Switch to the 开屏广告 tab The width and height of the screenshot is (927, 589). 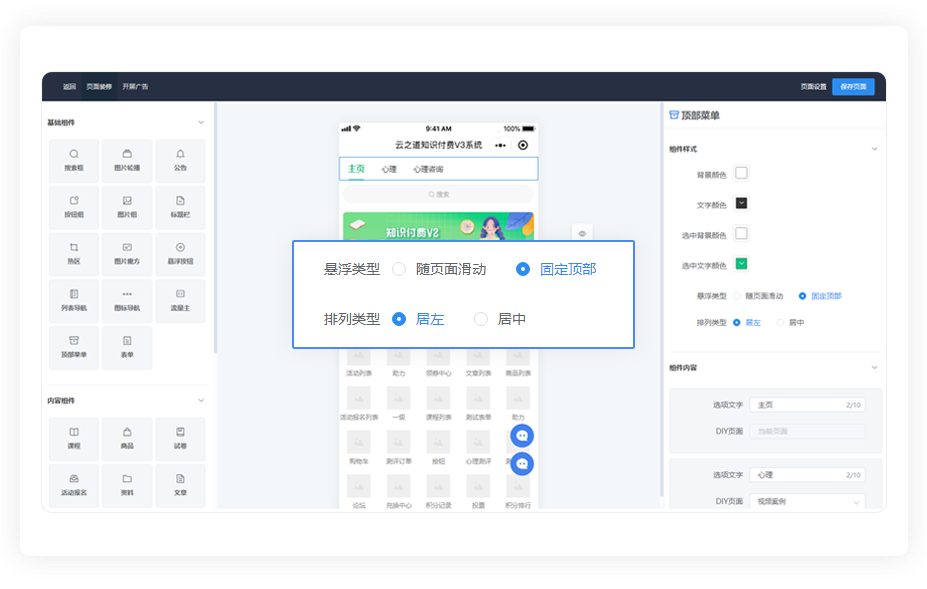coord(135,86)
